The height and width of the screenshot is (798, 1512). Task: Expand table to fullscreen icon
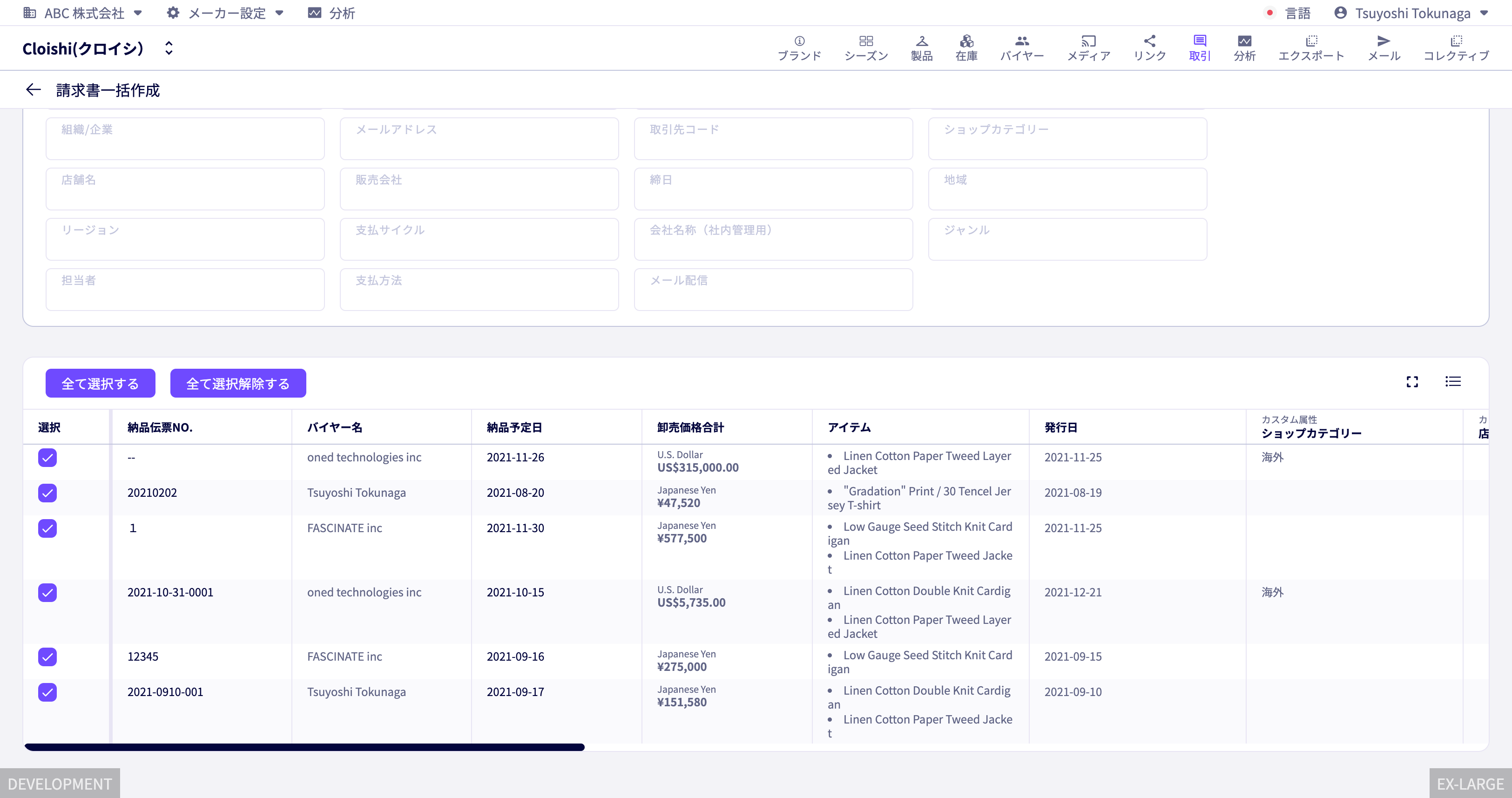click(x=1411, y=382)
